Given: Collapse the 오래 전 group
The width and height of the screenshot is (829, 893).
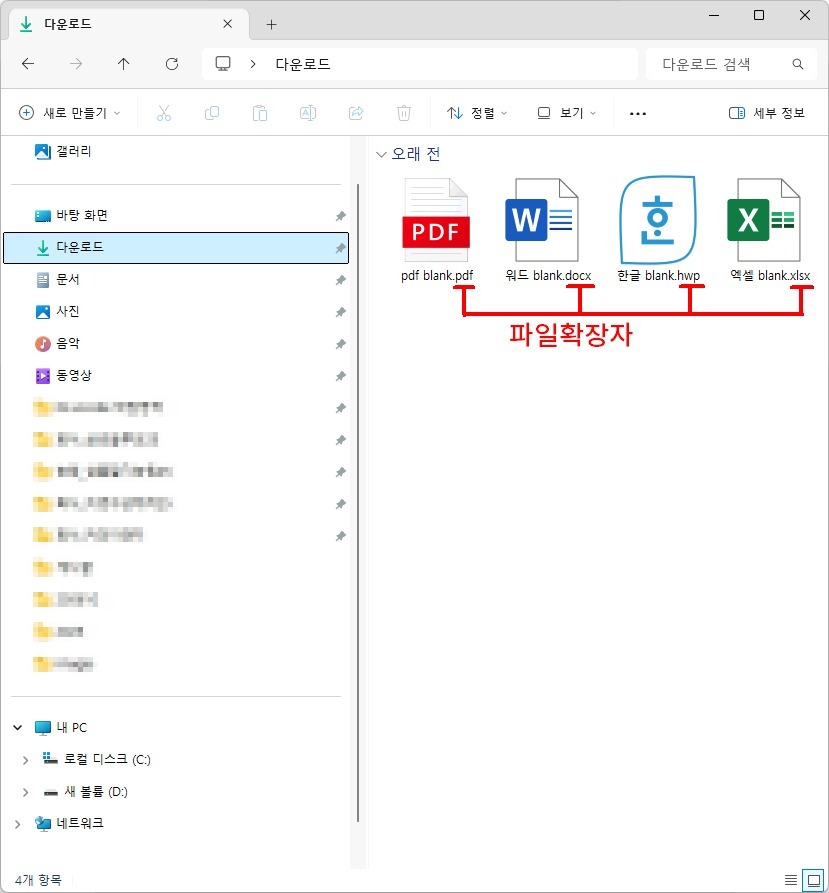Looking at the screenshot, I should 381,154.
